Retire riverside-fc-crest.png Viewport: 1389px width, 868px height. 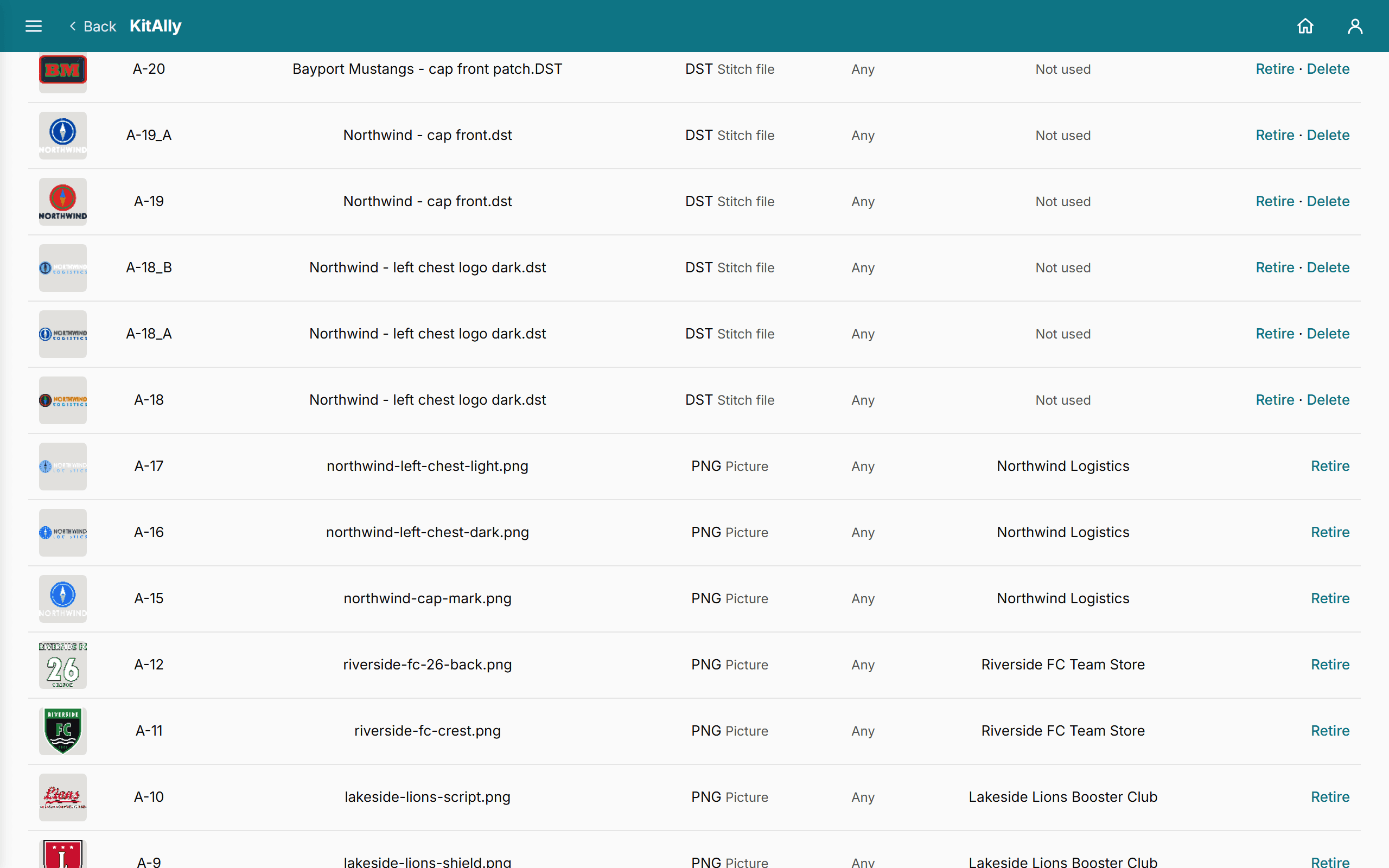pos(1330,731)
